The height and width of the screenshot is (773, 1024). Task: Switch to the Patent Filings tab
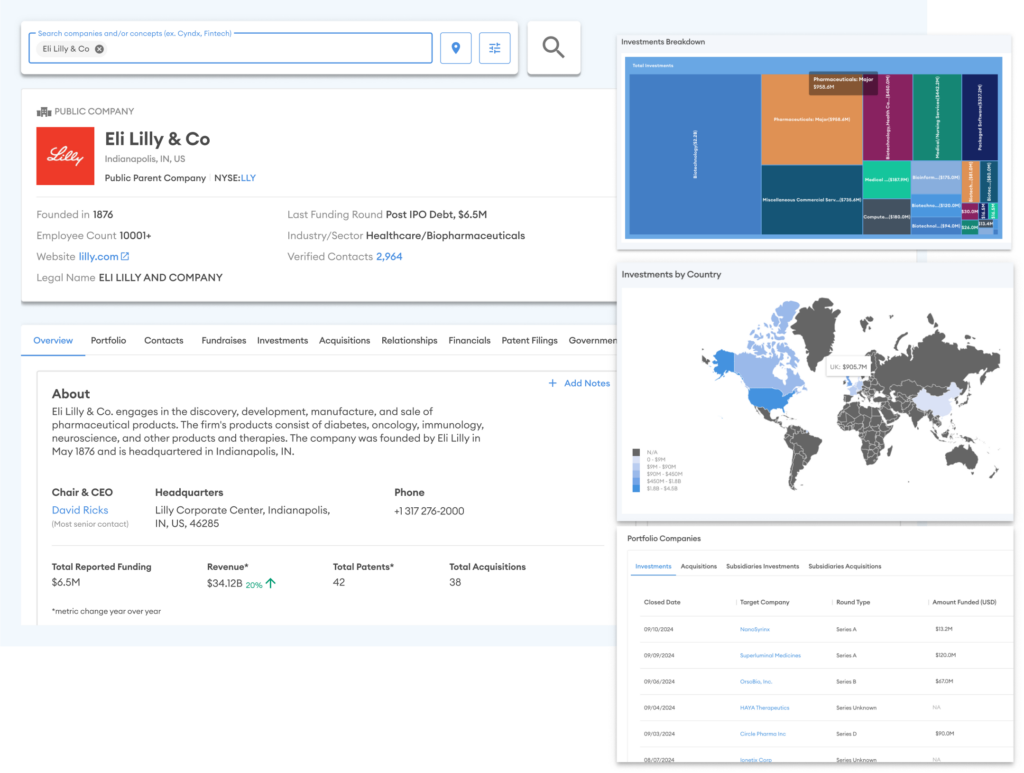[529, 340]
